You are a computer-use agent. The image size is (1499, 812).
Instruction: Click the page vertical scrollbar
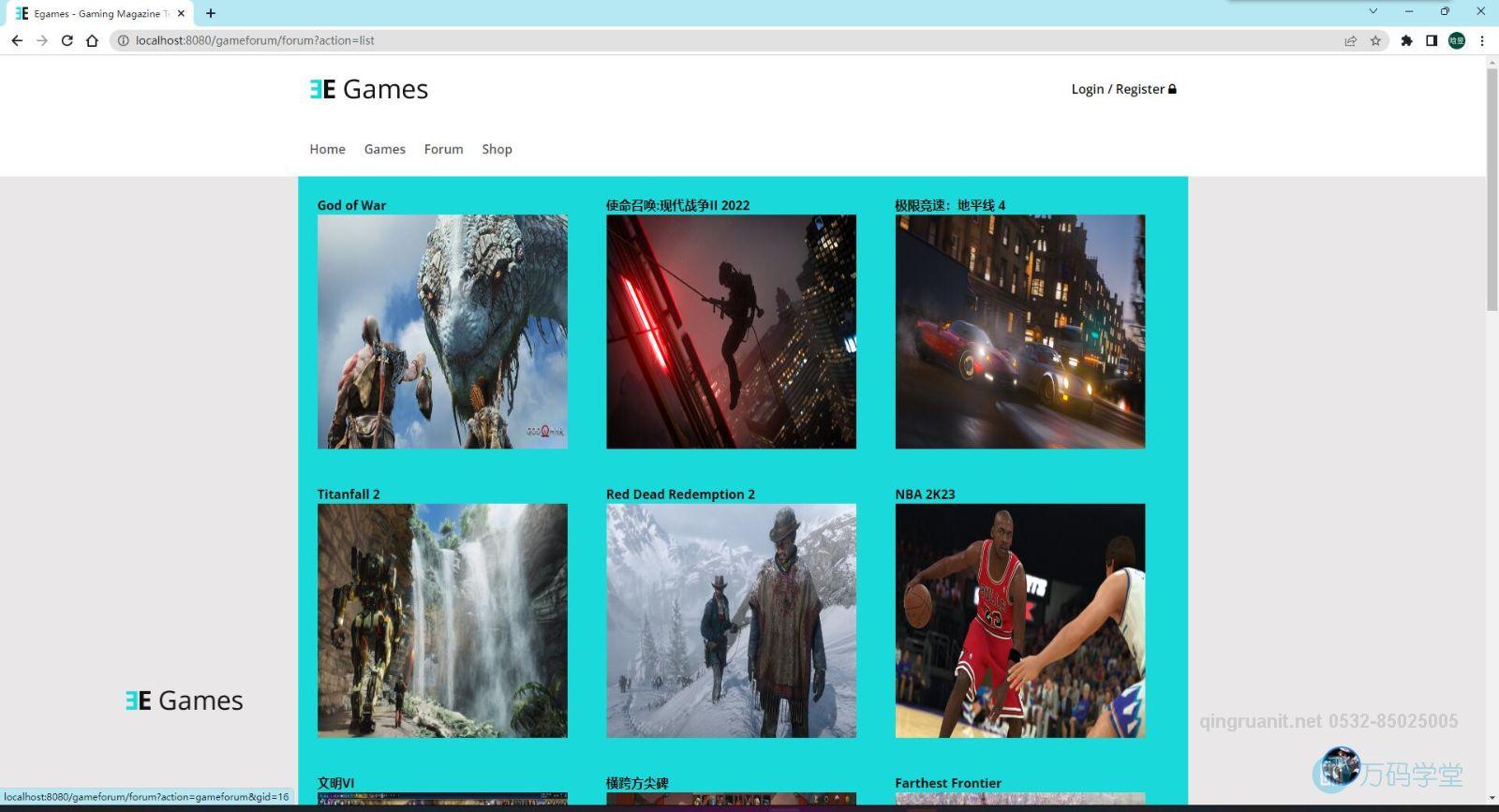[x=1492, y=187]
